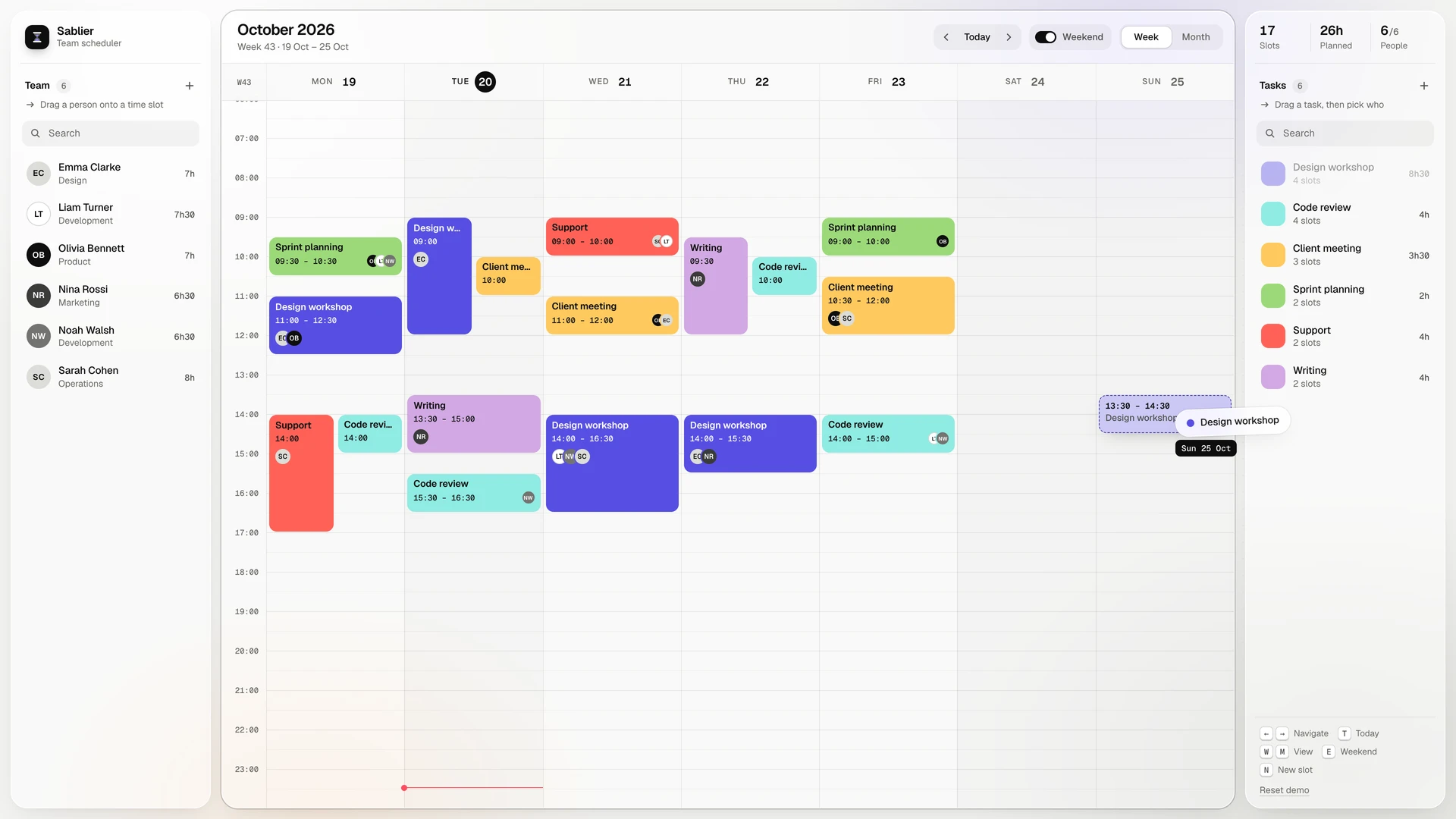
Task: Click EC avatar on Tuesday Design workshop slot
Action: [421, 259]
